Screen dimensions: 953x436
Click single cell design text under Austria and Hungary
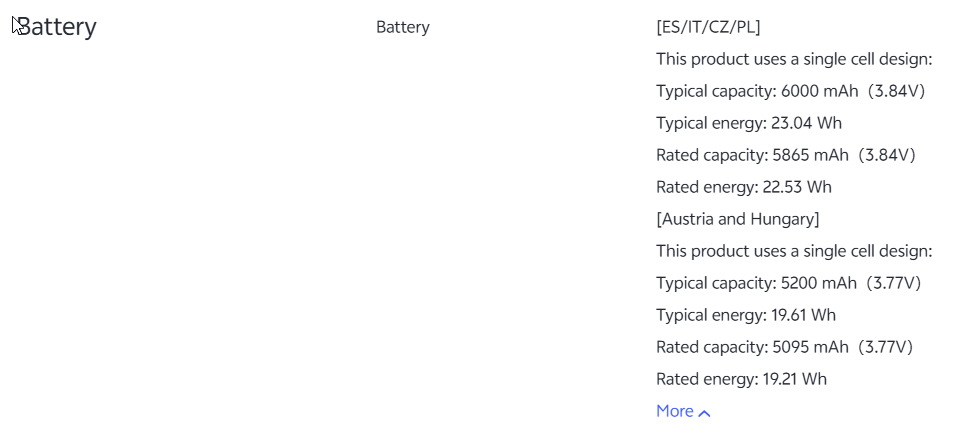[x=794, y=251]
